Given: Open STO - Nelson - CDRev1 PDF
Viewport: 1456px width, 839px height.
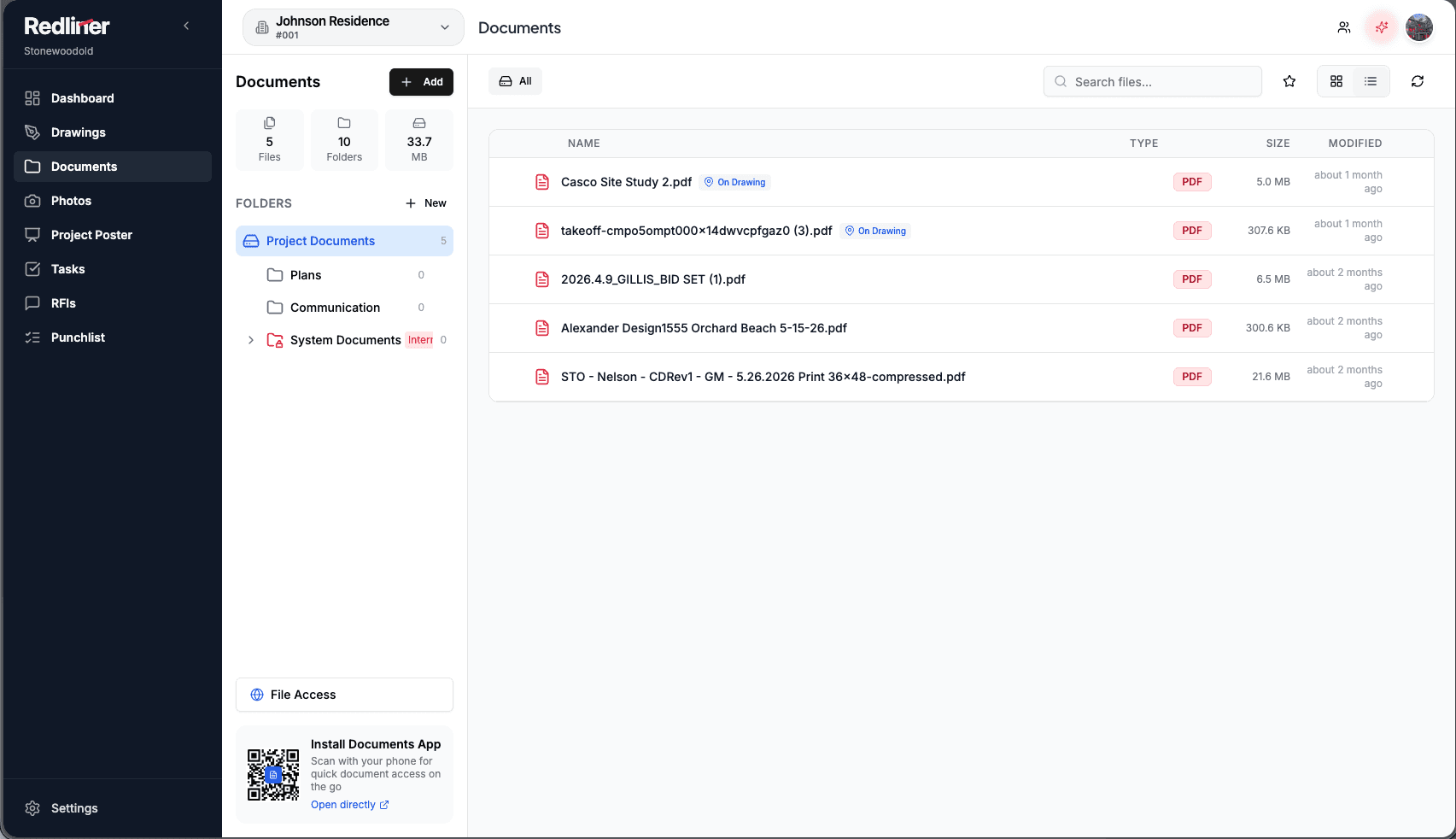Looking at the screenshot, I should click(x=763, y=377).
